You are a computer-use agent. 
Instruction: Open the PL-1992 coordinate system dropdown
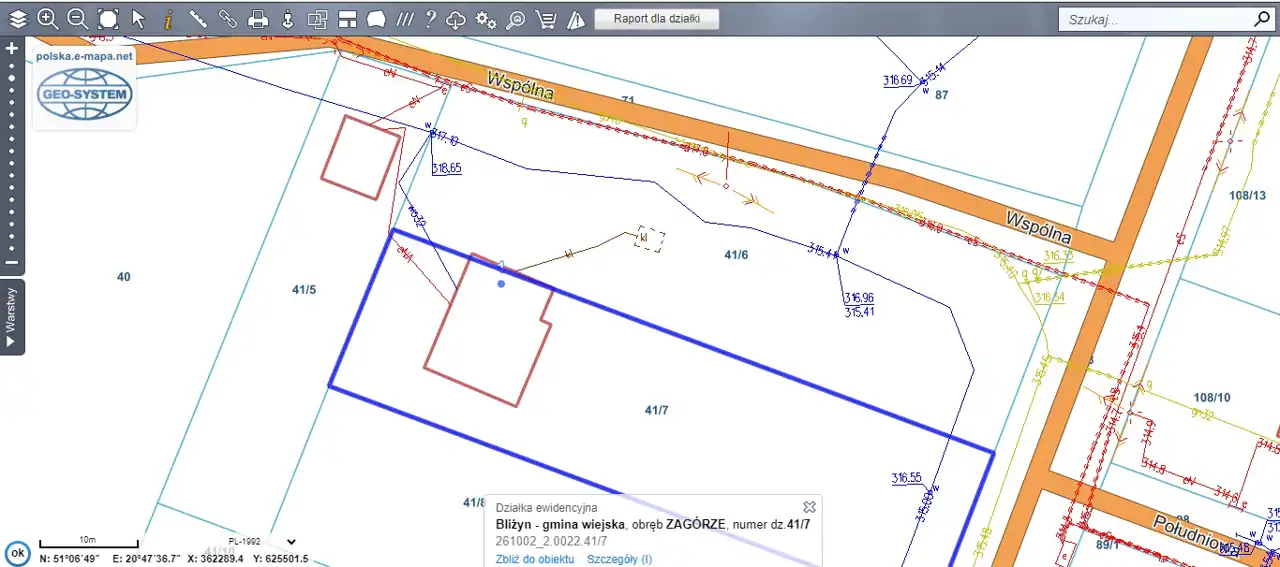pyautogui.click(x=291, y=542)
